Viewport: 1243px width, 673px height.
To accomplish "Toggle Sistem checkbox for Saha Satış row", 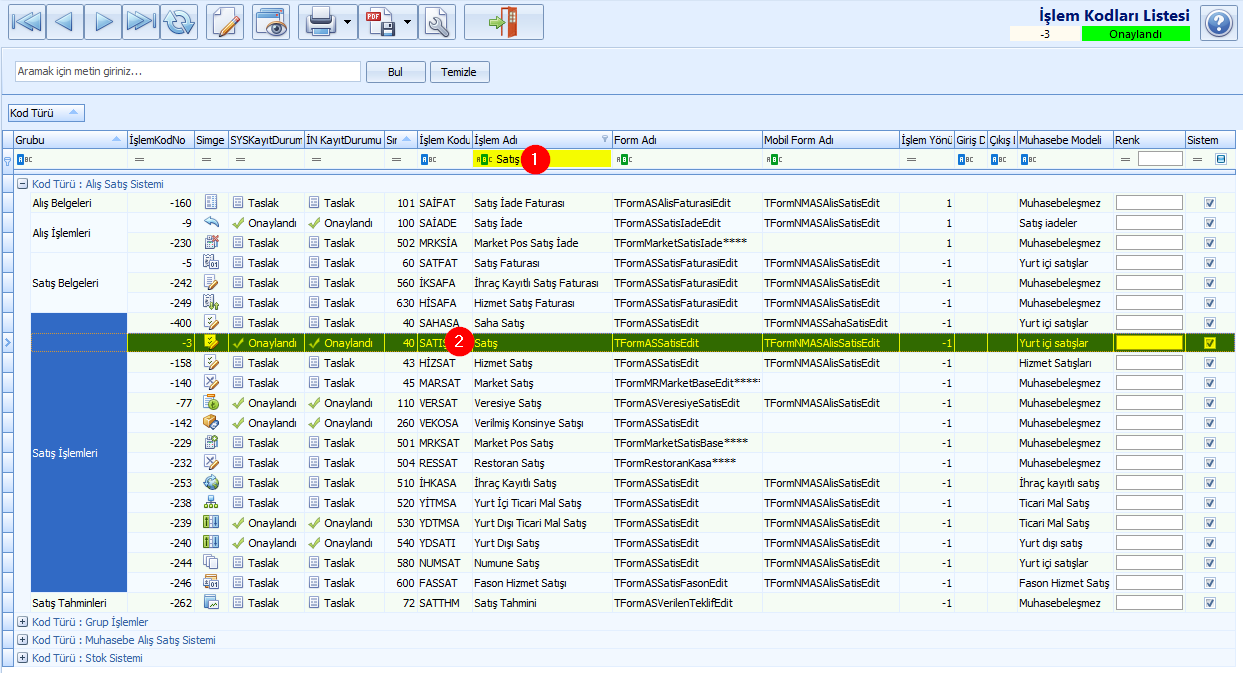I will coord(1210,323).
